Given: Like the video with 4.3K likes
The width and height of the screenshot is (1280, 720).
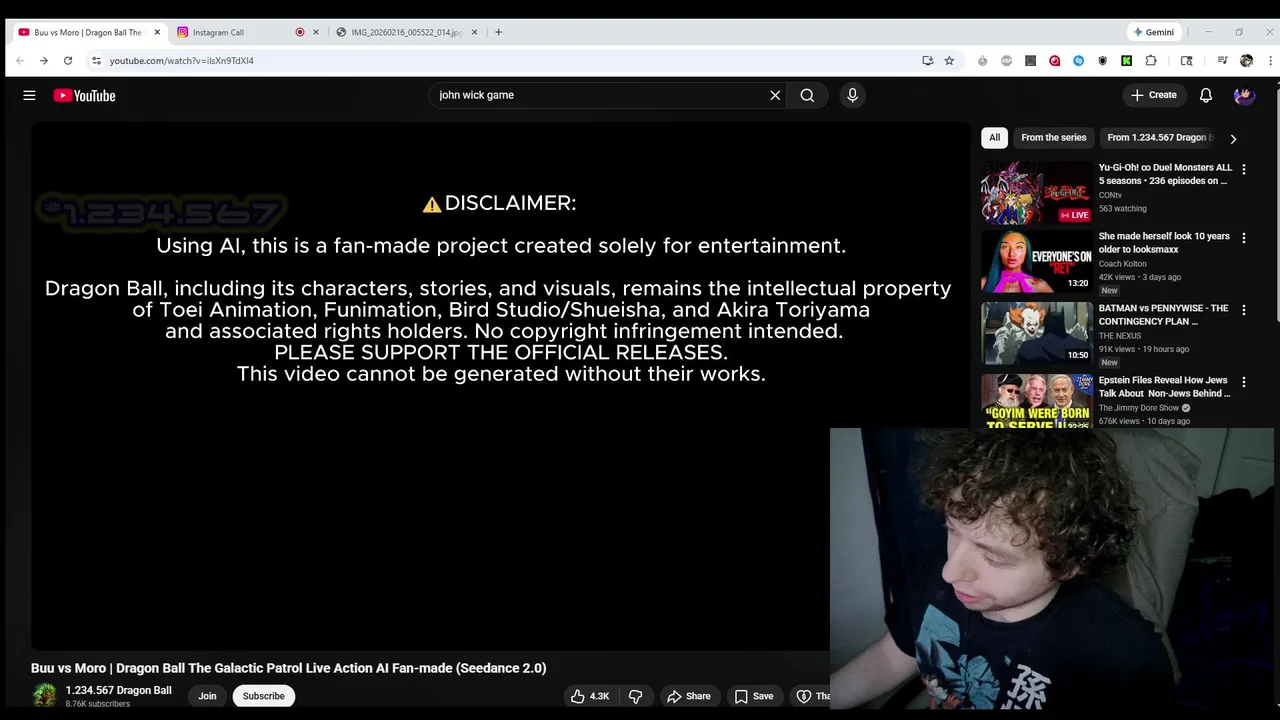Looking at the screenshot, I should pyautogui.click(x=590, y=696).
